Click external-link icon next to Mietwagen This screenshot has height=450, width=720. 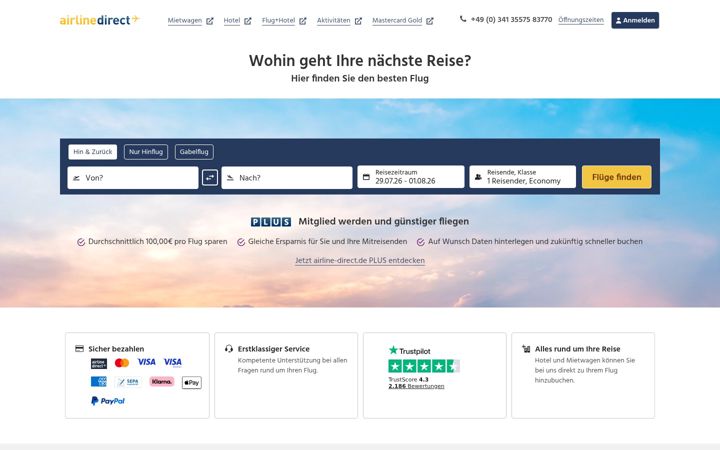[x=210, y=21]
